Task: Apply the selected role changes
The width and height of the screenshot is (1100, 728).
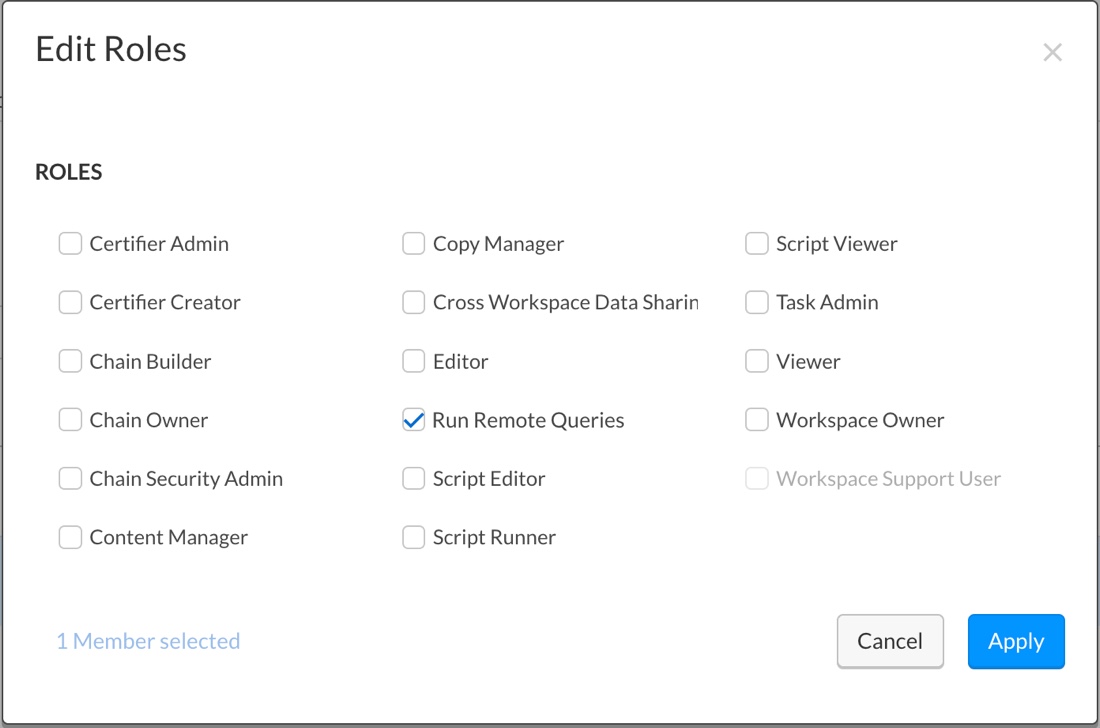Action: coord(1016,641)
